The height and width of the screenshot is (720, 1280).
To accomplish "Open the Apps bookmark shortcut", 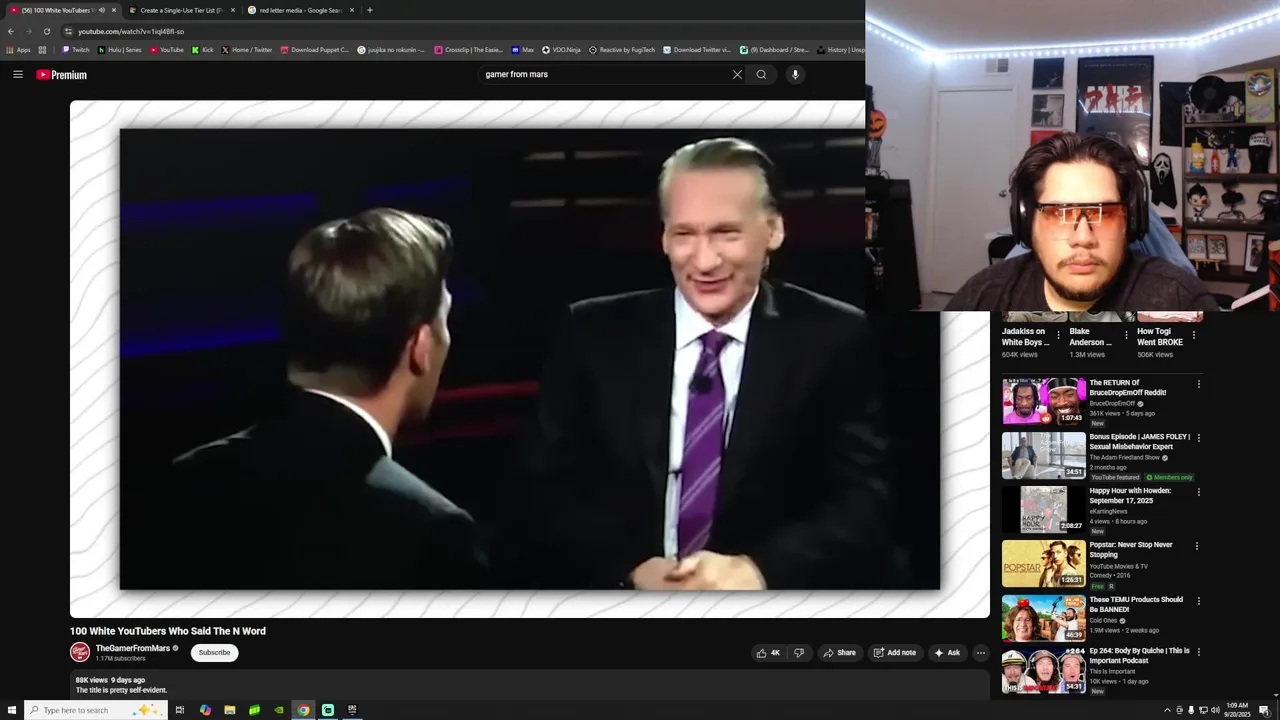I will (x=18, y=50).
